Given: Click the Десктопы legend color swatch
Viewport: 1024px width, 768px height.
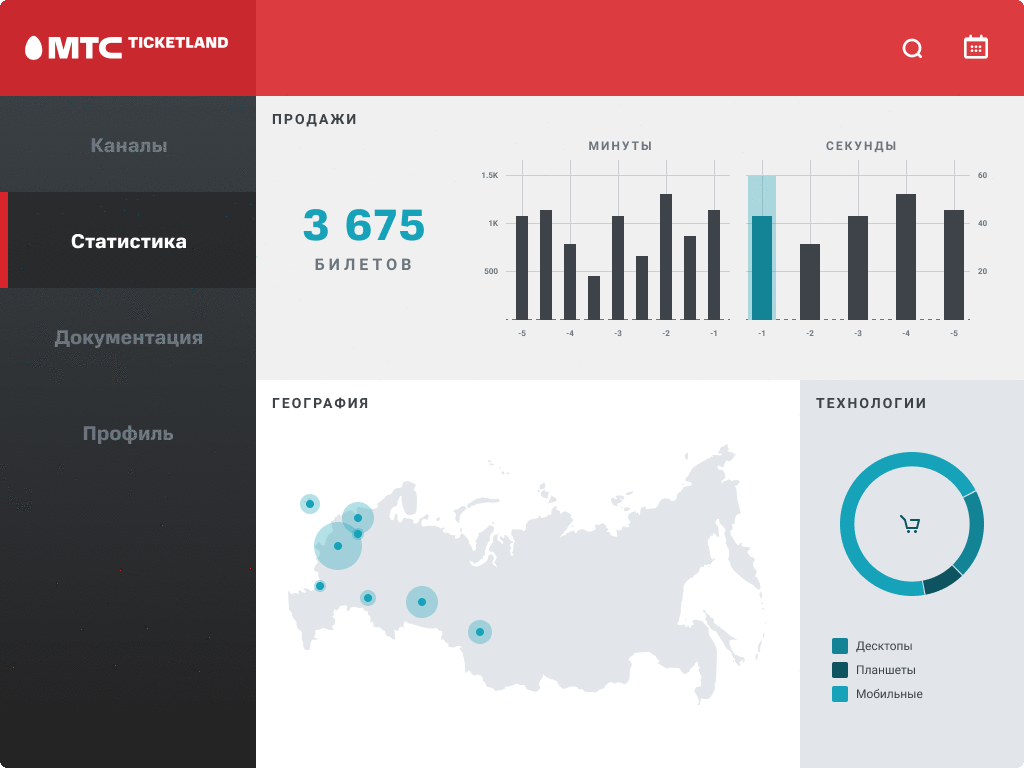Looking at the screenshot, I should [840, 646].
